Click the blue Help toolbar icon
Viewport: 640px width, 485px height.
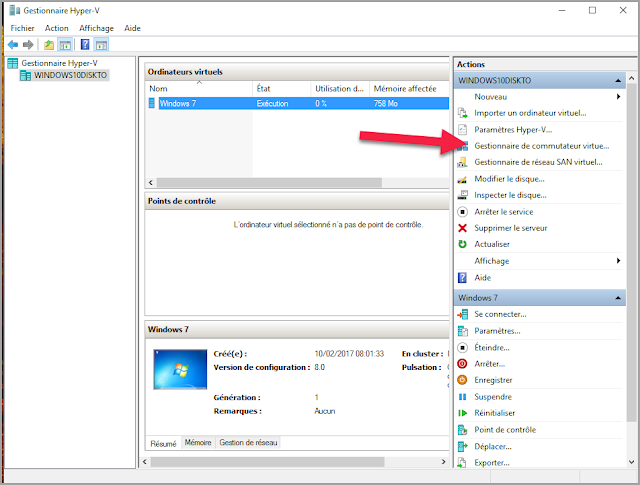click(85, 44)
